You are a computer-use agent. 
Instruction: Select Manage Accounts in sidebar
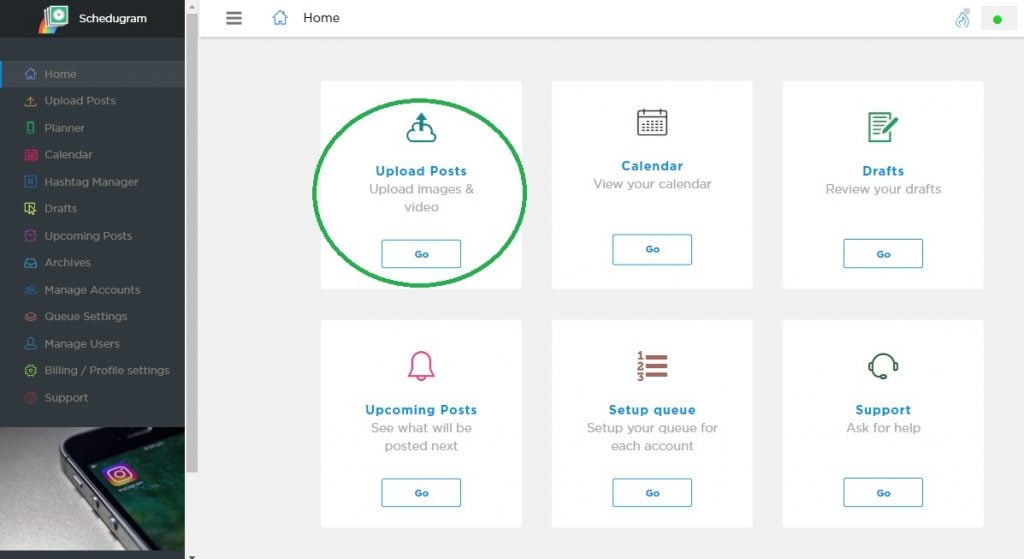(92, 290)
